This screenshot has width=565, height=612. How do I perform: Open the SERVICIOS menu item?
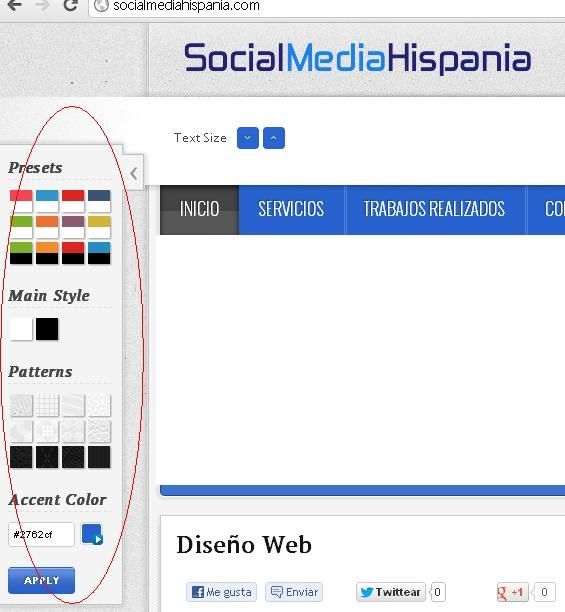point(291,210)
